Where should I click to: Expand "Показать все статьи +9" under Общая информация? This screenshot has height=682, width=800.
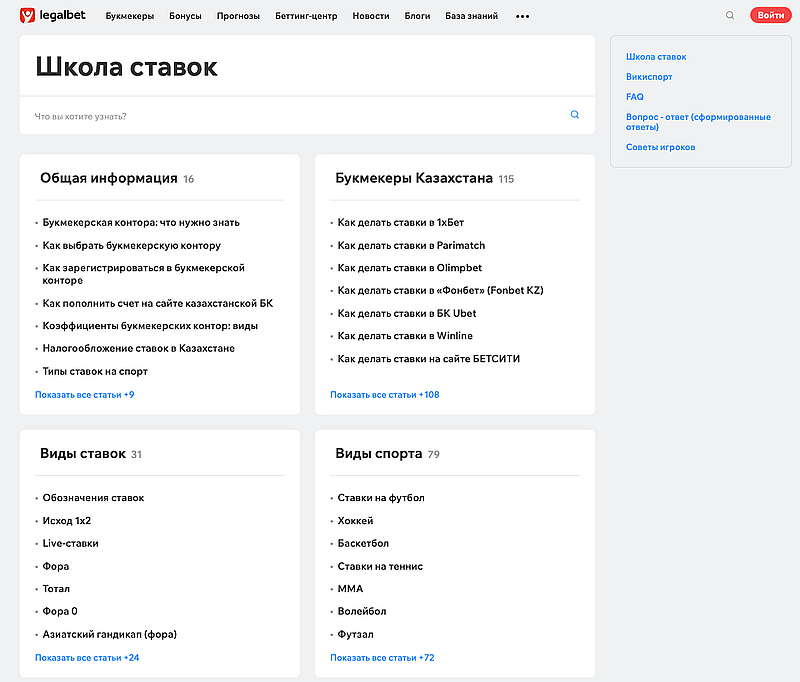pos(84,394)
